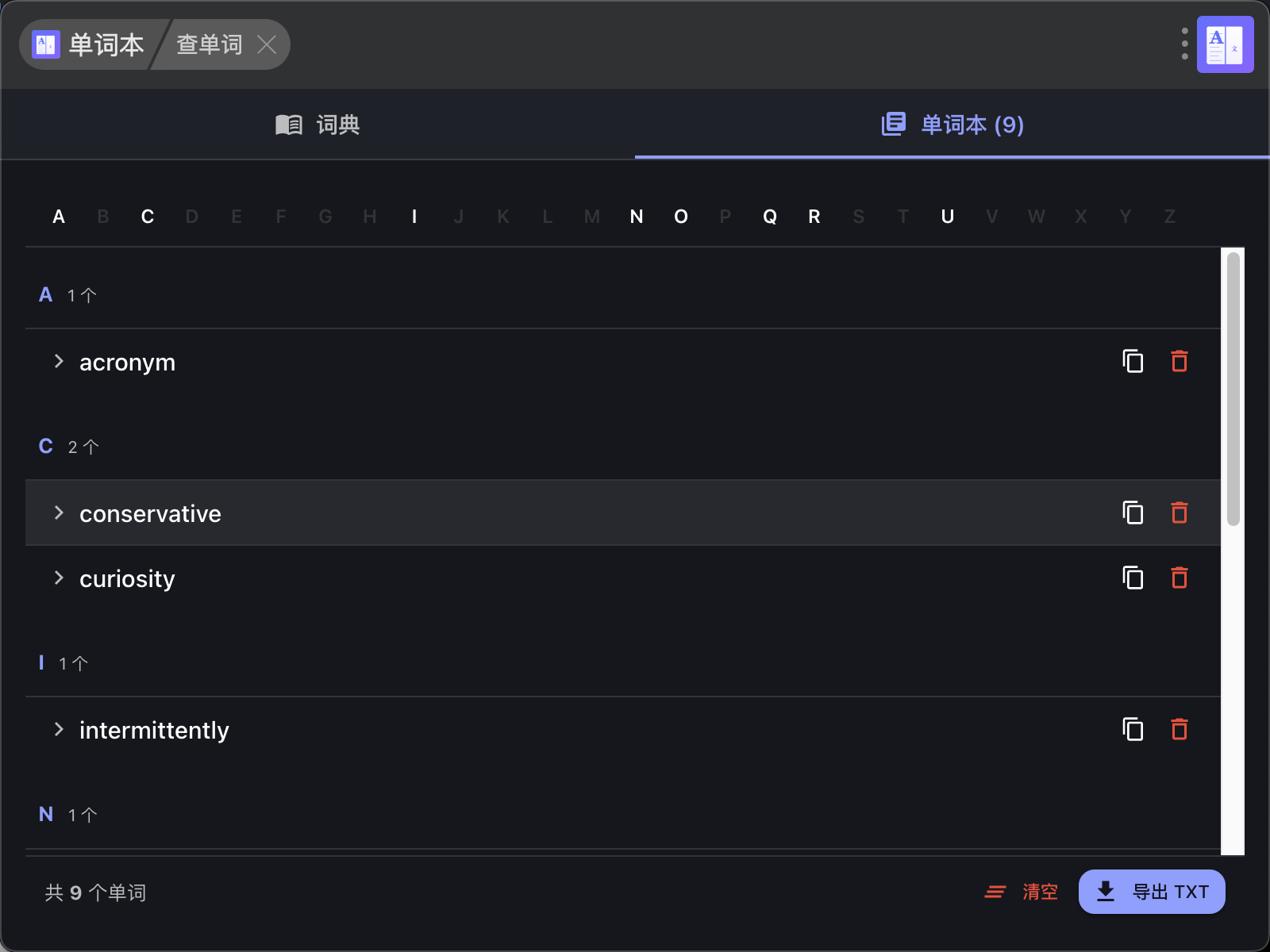Viewport: 1270px width, 952px height.
Task: Expand the curiosity entry
Action: [x=59, y=578]
